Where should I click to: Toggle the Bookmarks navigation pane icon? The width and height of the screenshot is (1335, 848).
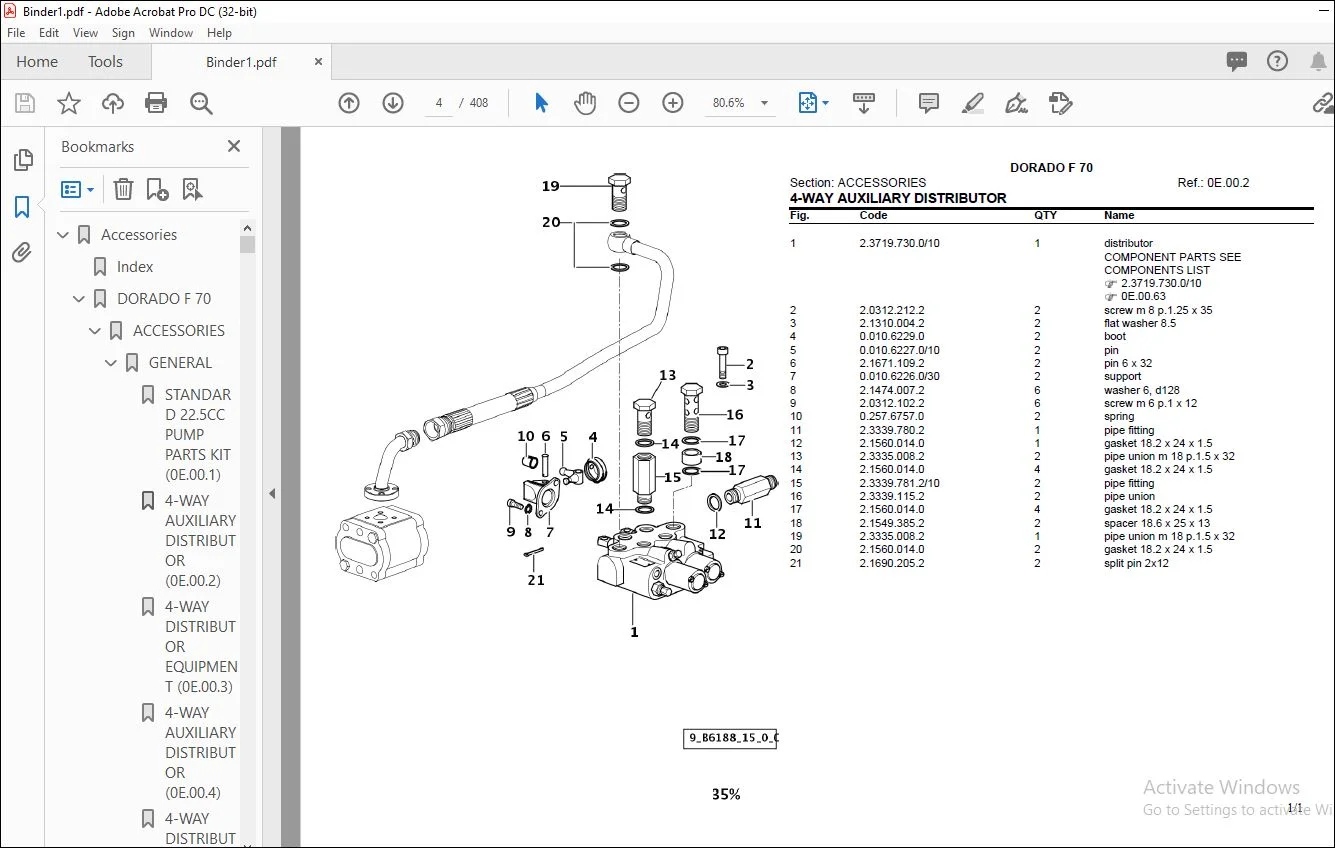pyautogui.click(x=22, y=207)
